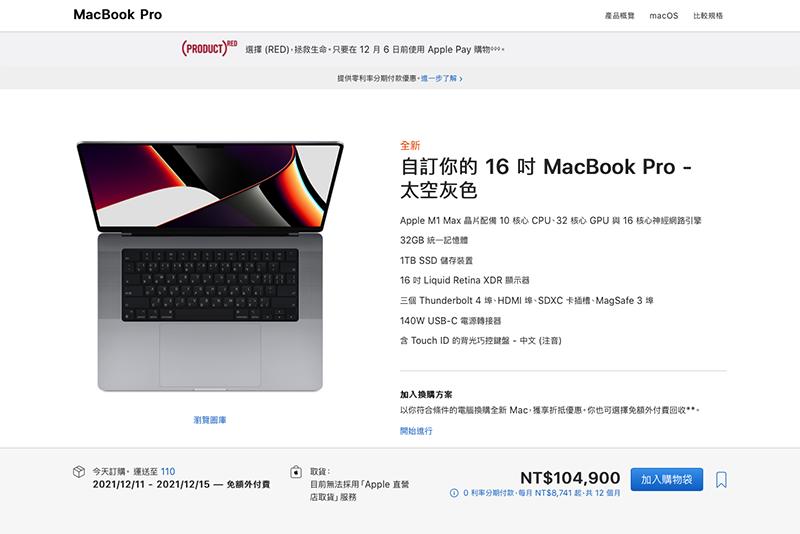
Task: Open the 瀏覽圖庫 gallery link
Action: 210,420
